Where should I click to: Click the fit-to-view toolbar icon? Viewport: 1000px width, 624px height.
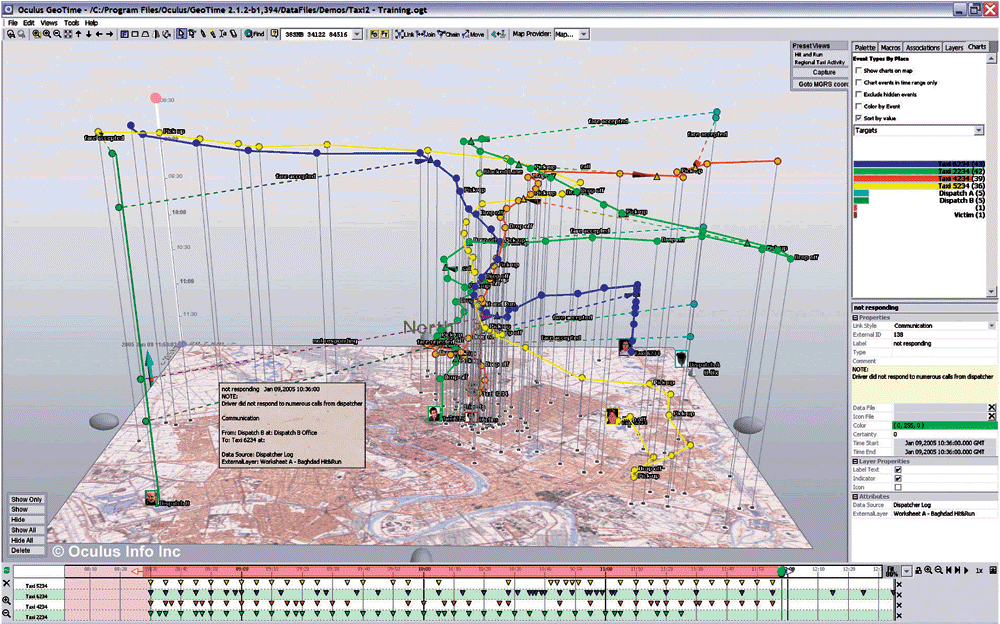(x=68, y=34)
